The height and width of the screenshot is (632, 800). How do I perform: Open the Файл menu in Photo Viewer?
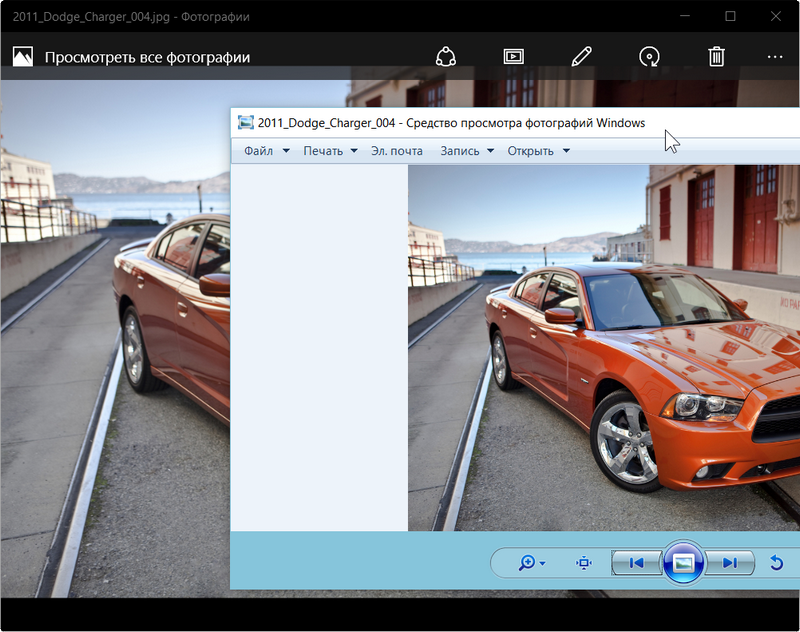267,151
